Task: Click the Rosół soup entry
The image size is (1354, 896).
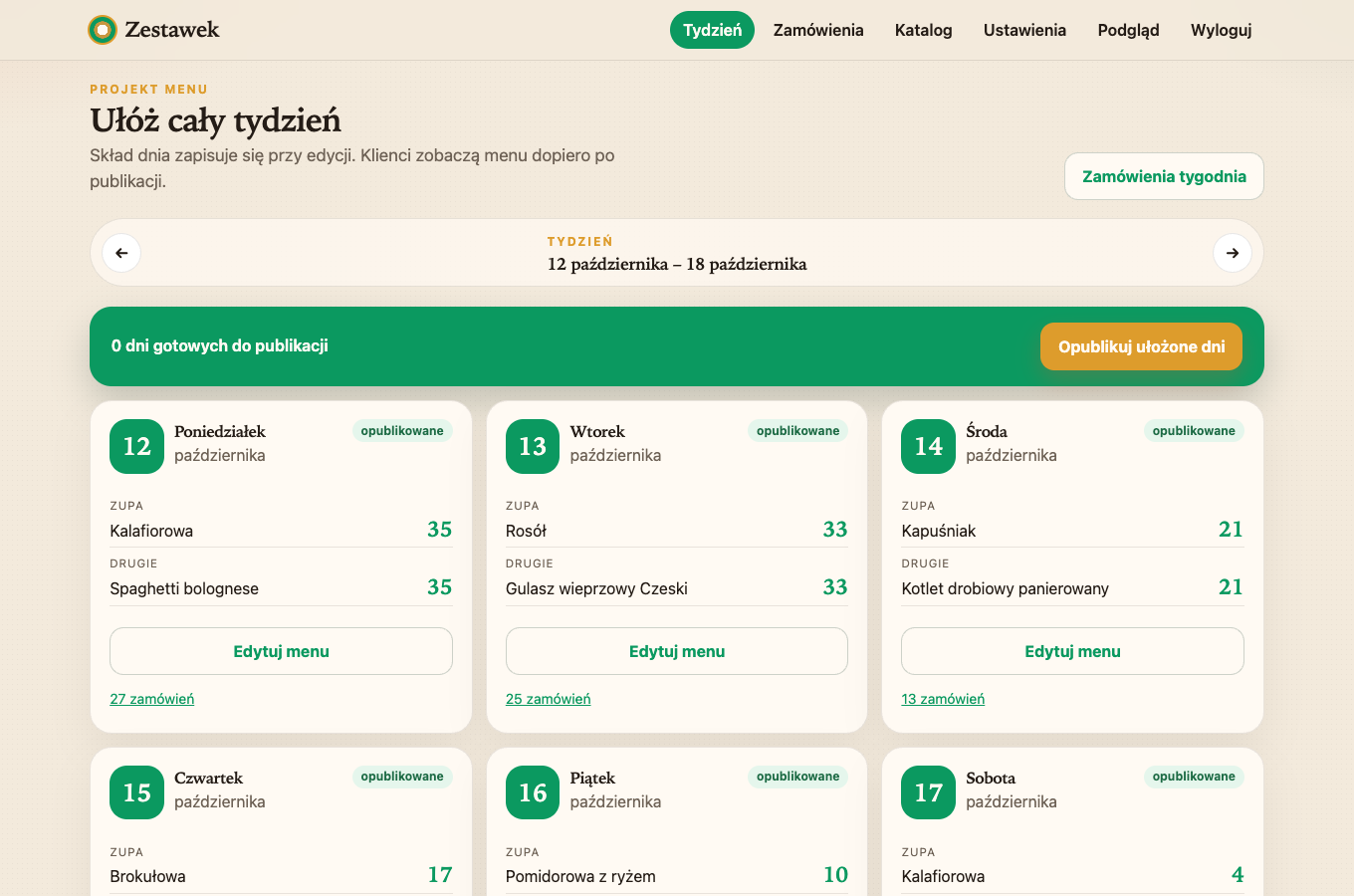Action: (x=526, y=531)
